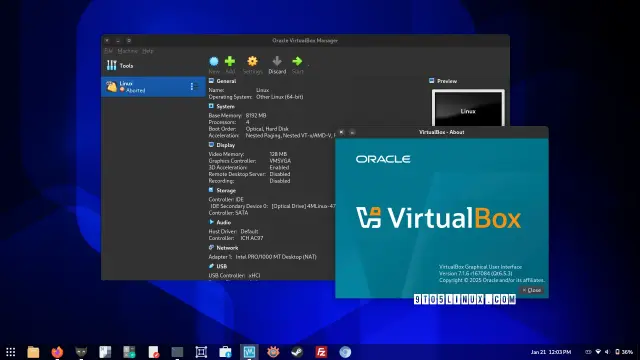
Task: Click the VirtualBox logo in About dialog
Action: (438, 217)
